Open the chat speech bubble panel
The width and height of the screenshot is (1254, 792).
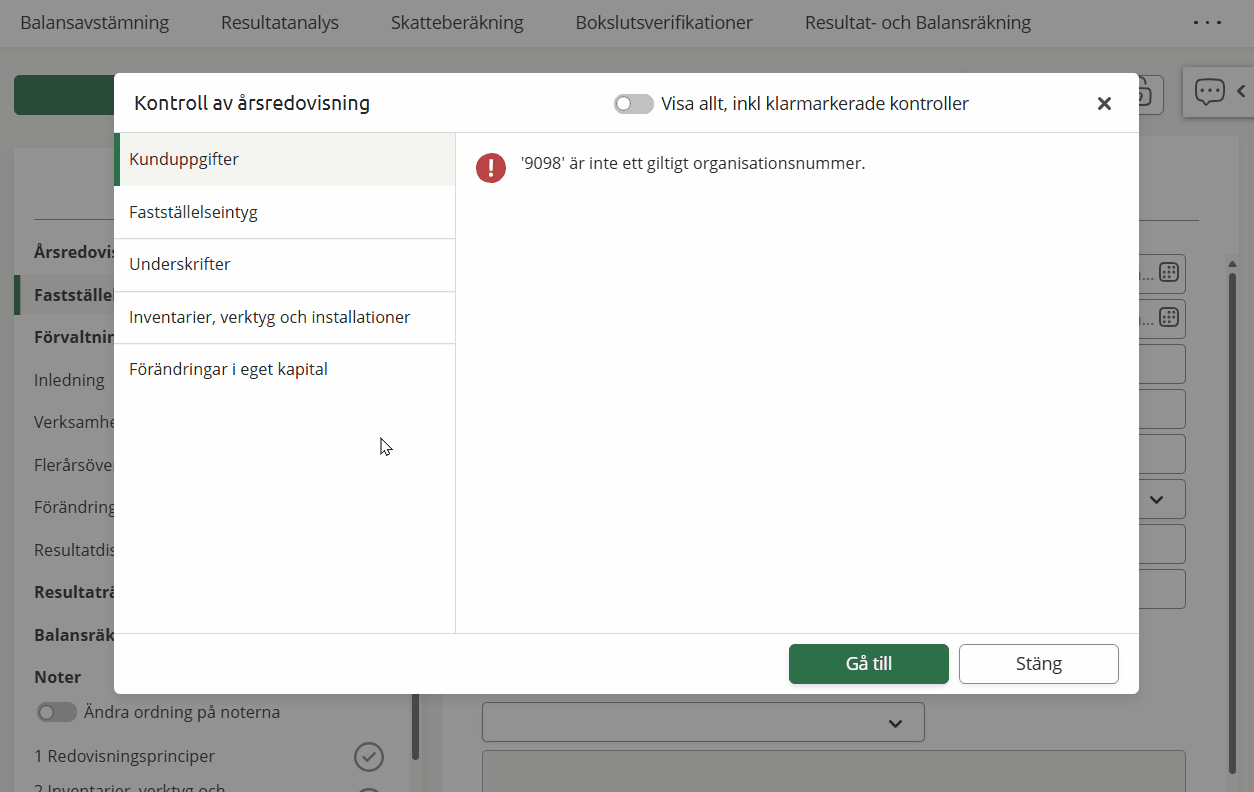point(1209,92)
